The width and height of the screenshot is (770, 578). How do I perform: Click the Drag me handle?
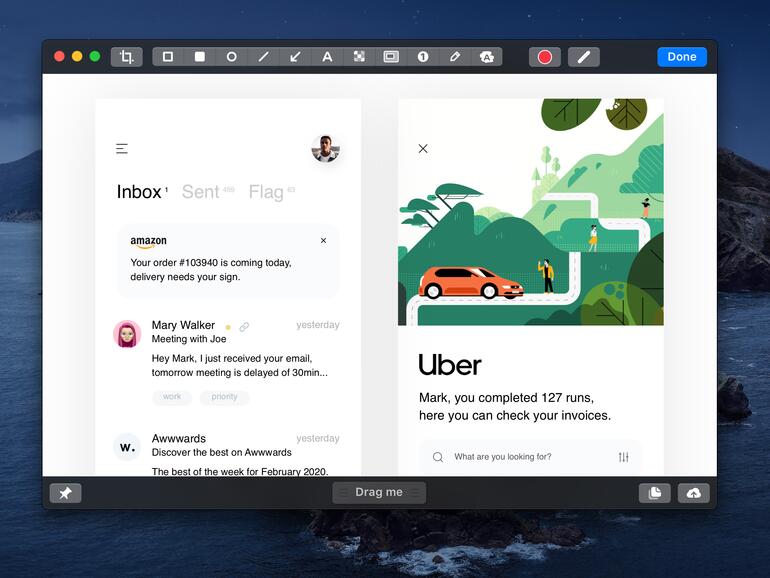(379, 493)
